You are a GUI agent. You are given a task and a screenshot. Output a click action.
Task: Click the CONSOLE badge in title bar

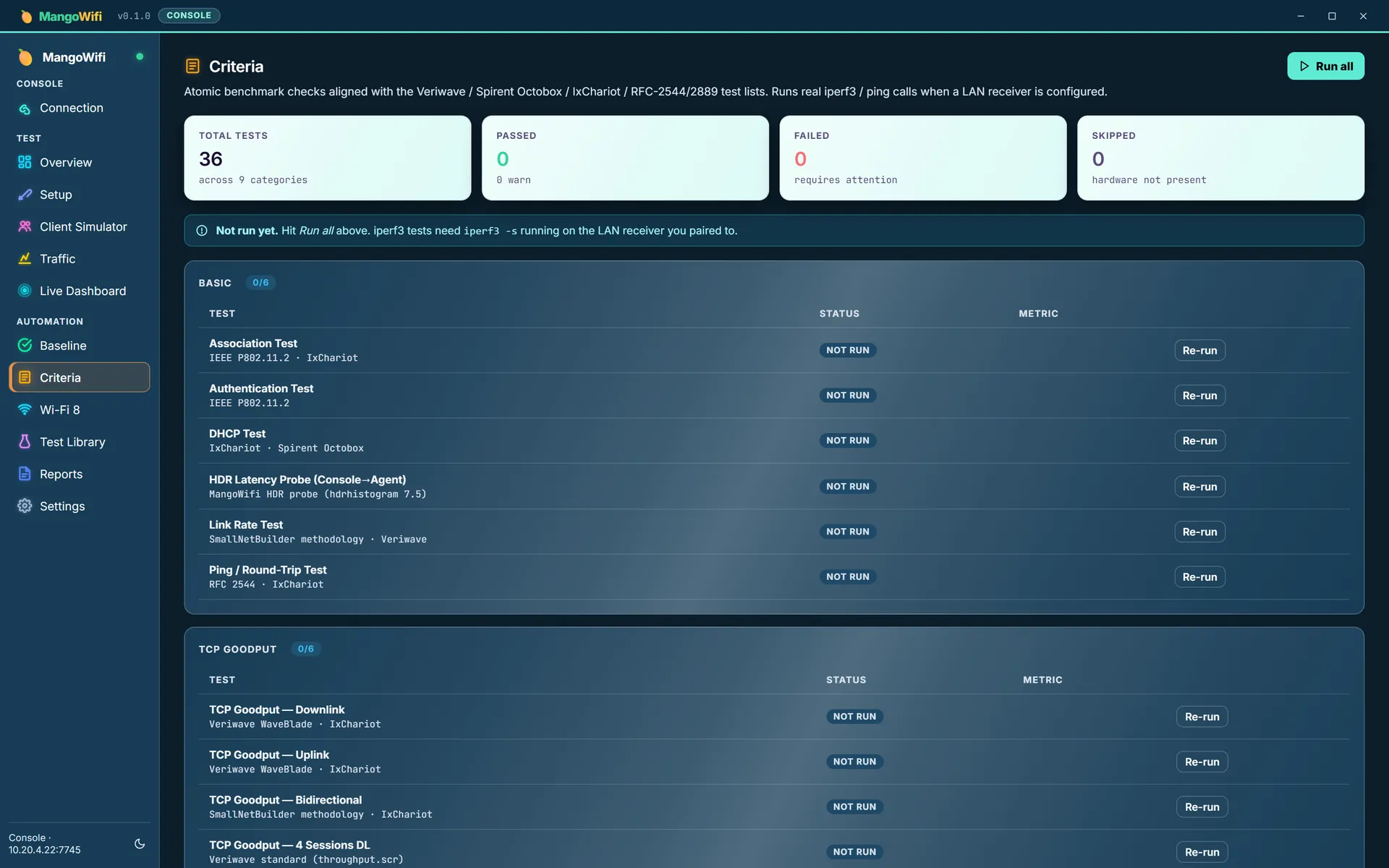[189, 15]
